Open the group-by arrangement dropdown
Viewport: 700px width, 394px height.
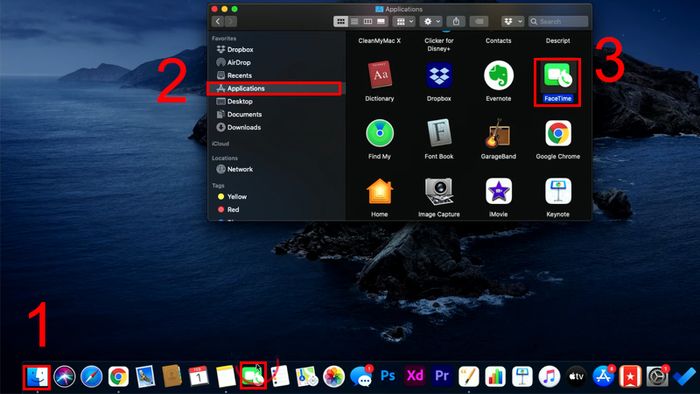[x=404, y=21]
